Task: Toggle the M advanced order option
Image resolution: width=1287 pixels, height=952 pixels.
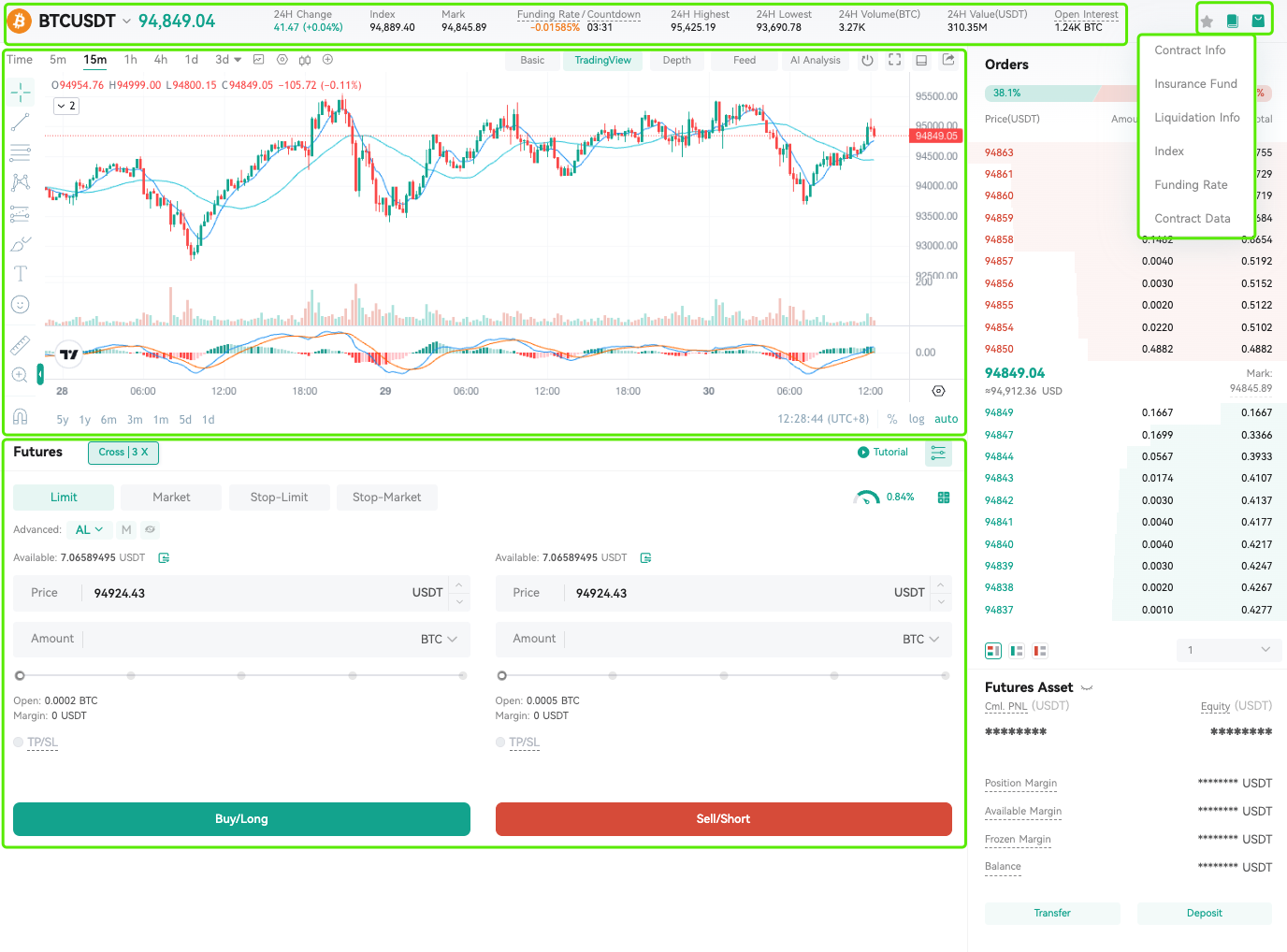Action: pyautogui.click(x=126, y=530)
